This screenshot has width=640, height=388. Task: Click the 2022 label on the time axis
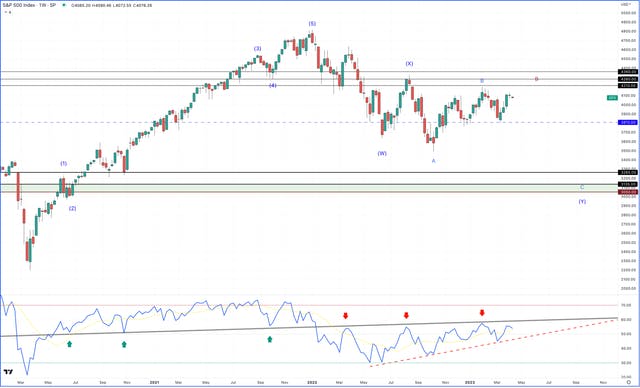pyautogui.click(x=312, y=382)
